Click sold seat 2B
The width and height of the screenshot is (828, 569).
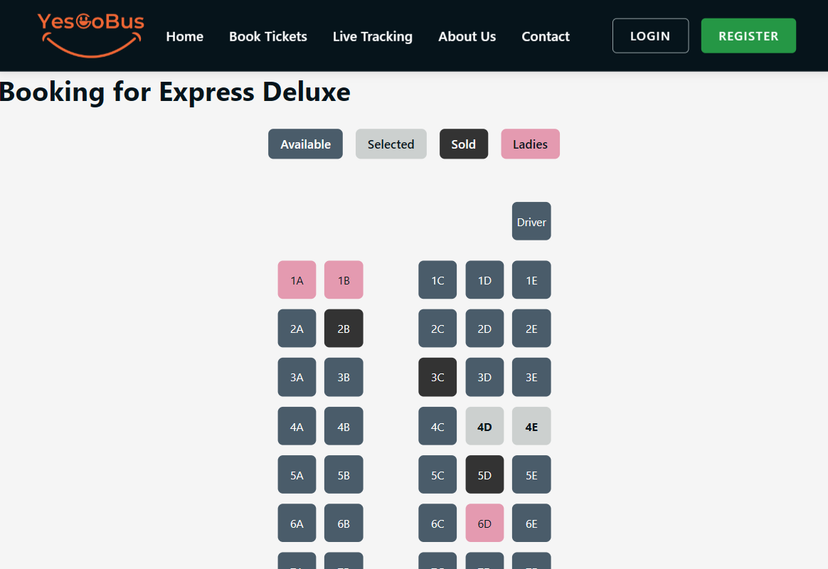coord(344,328)
